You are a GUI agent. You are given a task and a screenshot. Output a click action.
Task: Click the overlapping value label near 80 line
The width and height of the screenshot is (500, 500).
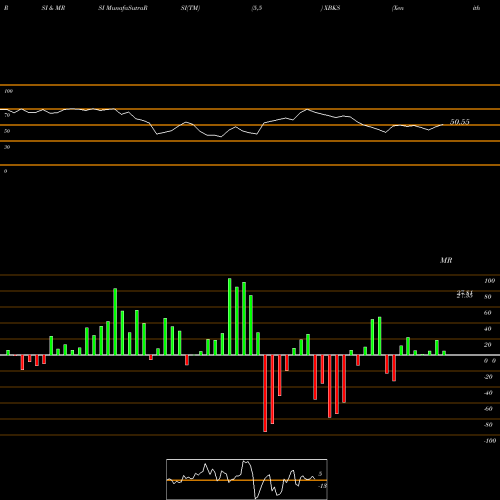[465, 294]
